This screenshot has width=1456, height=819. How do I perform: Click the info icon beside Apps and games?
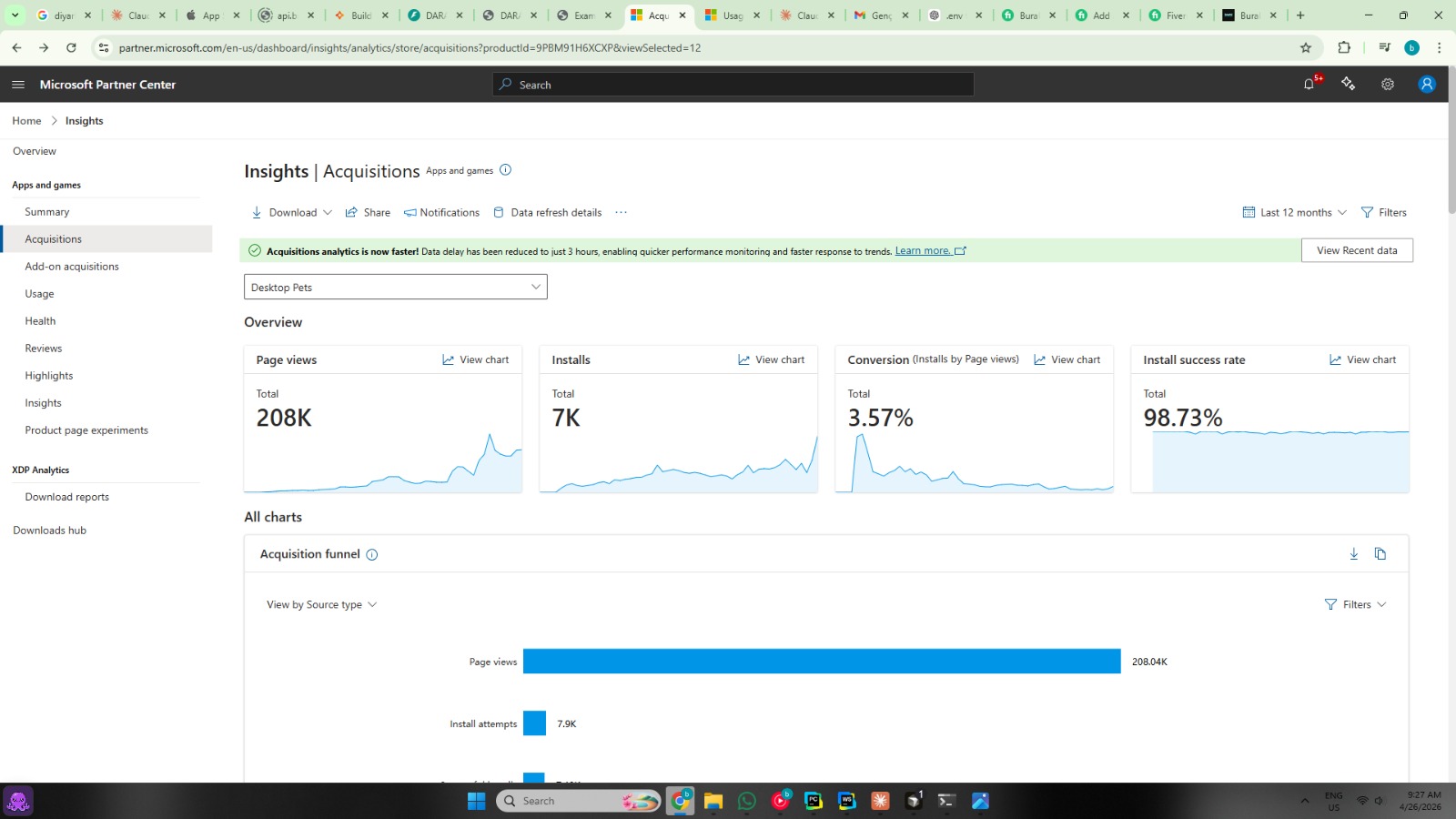point(506,170)
